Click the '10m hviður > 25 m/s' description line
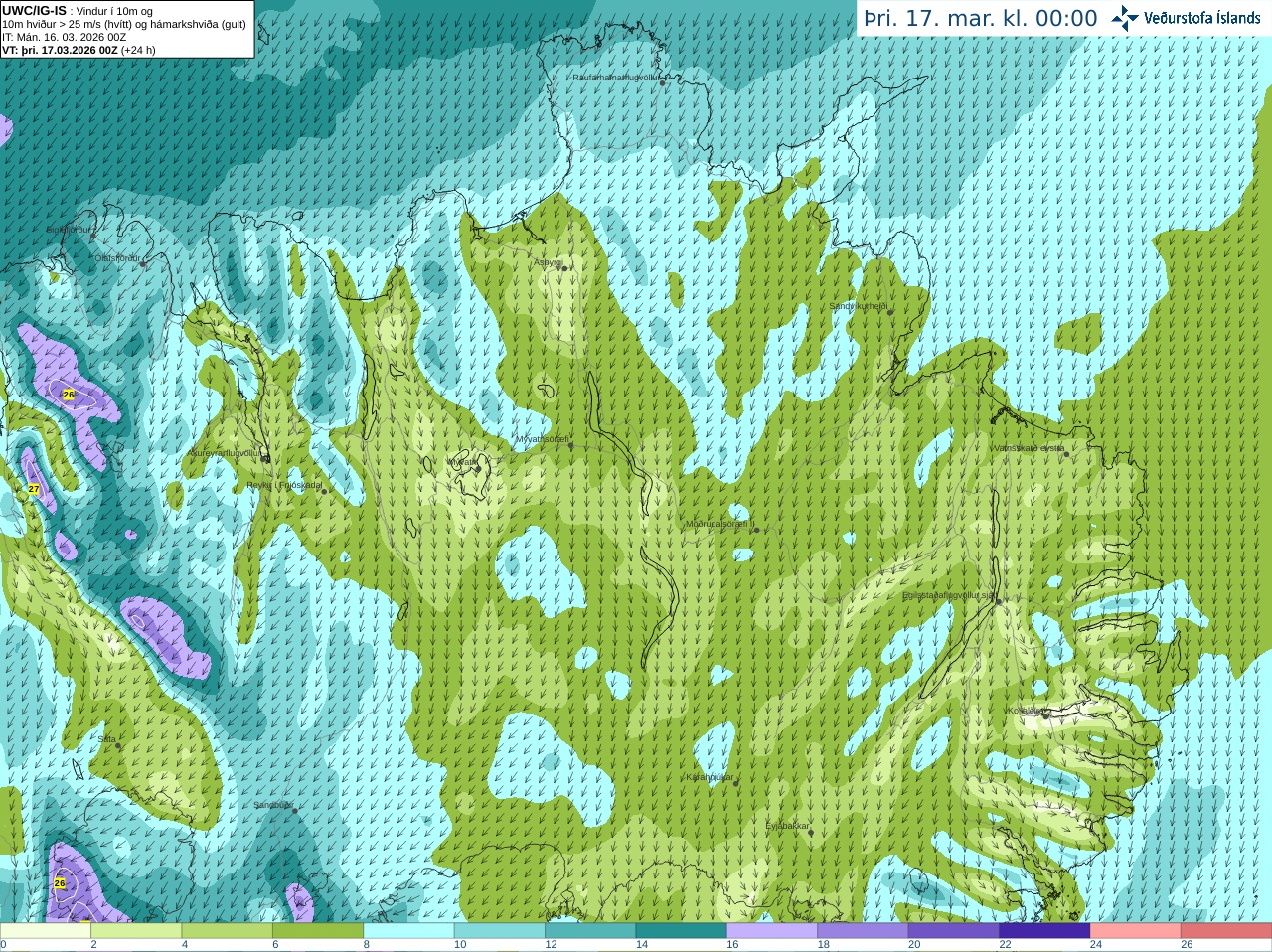This screenshot has width=1272, height=952. coord(124,24)
